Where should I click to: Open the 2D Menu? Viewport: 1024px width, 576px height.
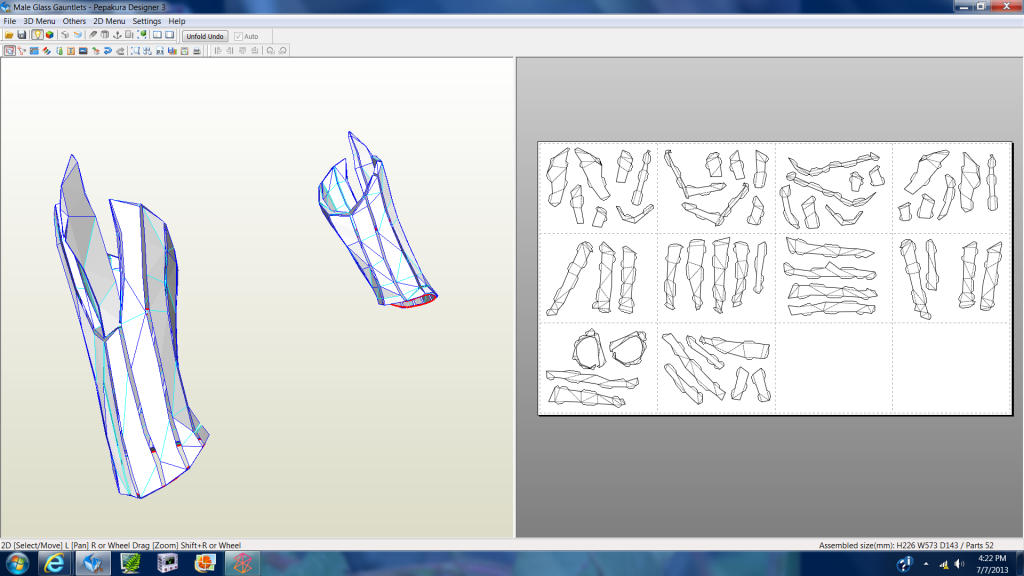(x=109, y=21)
